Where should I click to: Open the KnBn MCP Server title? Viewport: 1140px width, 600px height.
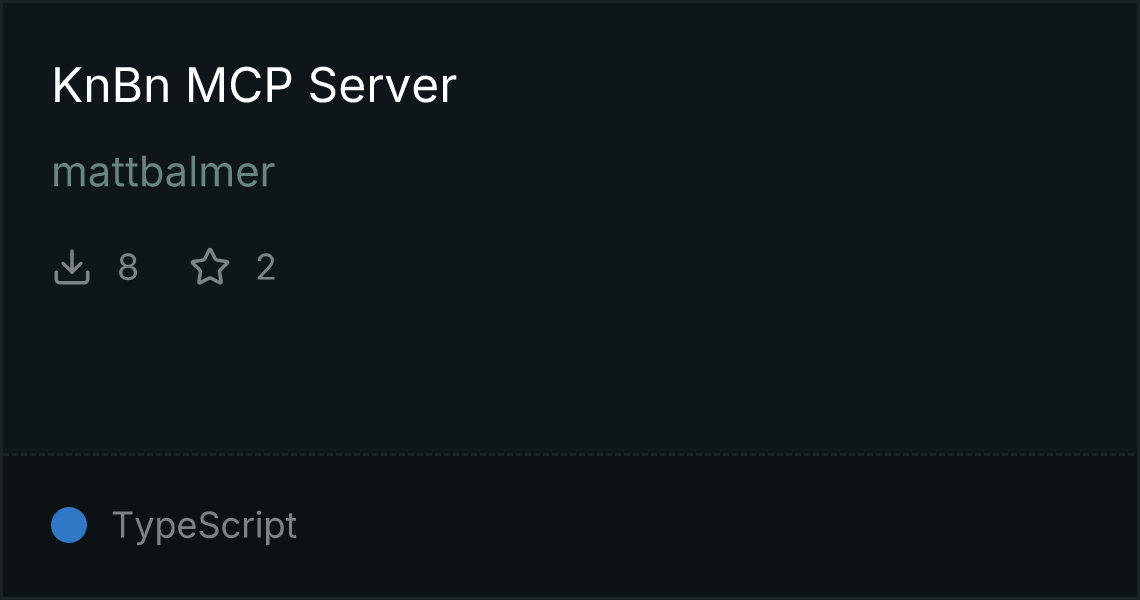[254, 85]
